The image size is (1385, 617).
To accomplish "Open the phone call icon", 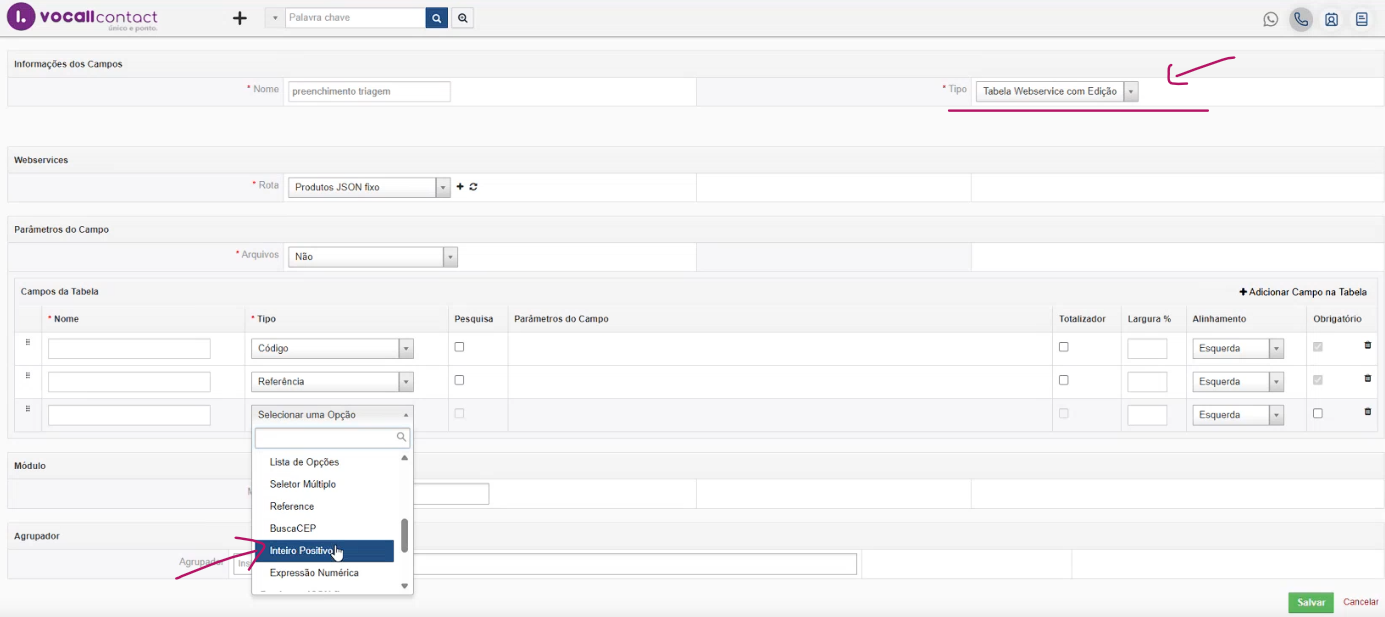I will (1300, 19).
